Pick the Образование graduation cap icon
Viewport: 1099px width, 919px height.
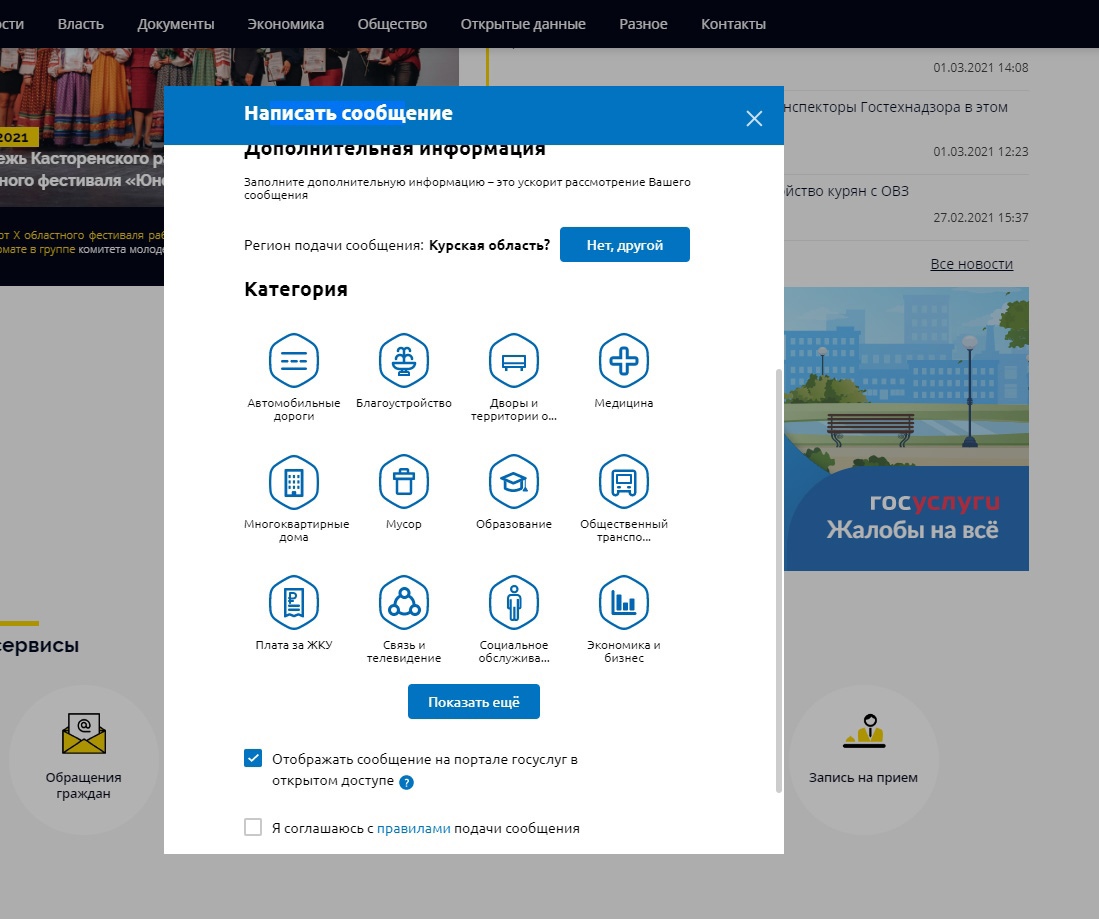[513, 482]
